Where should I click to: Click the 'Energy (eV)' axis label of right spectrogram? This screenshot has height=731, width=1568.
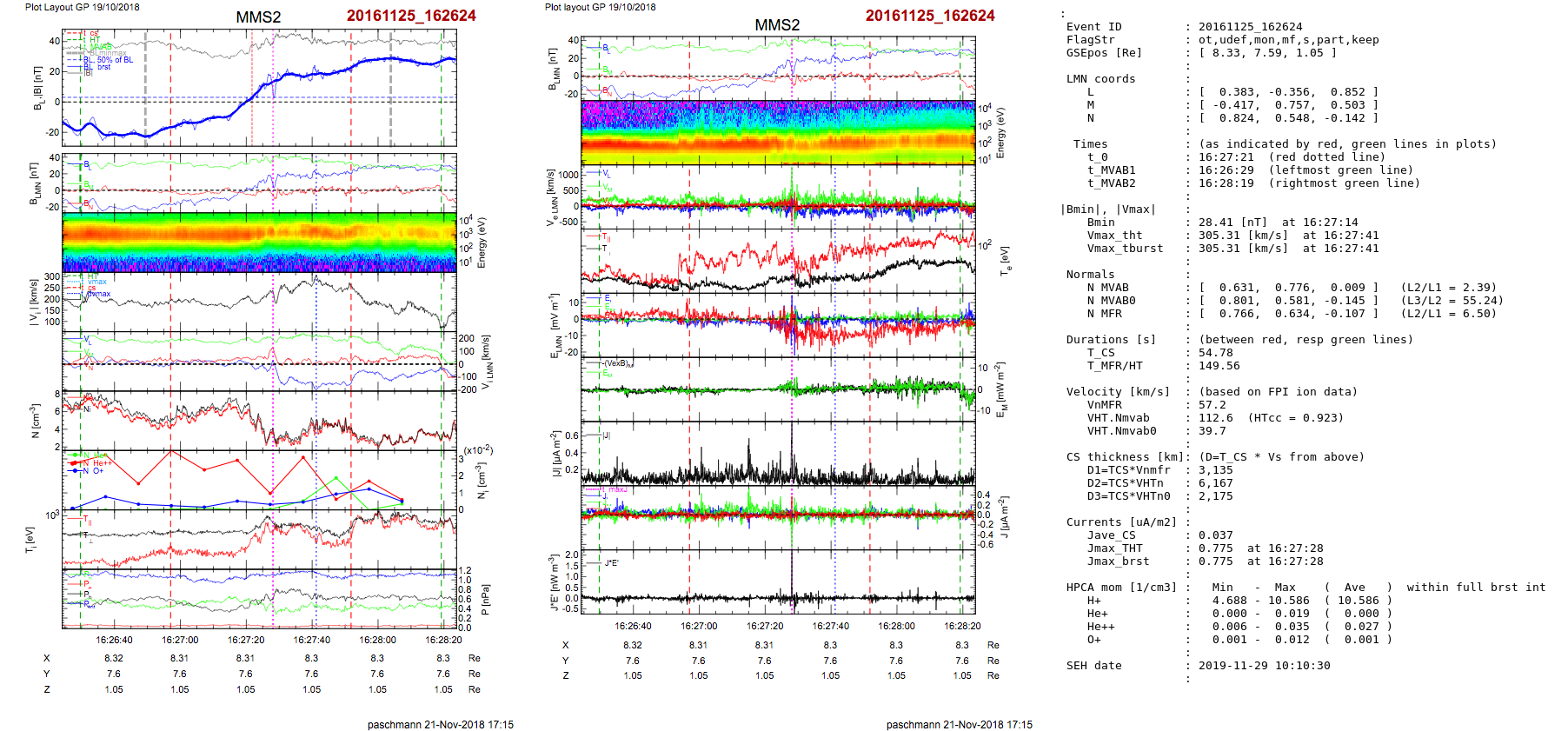1000,133
